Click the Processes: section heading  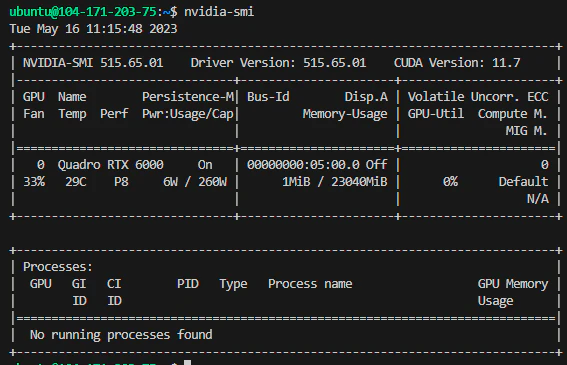(58, 267)
